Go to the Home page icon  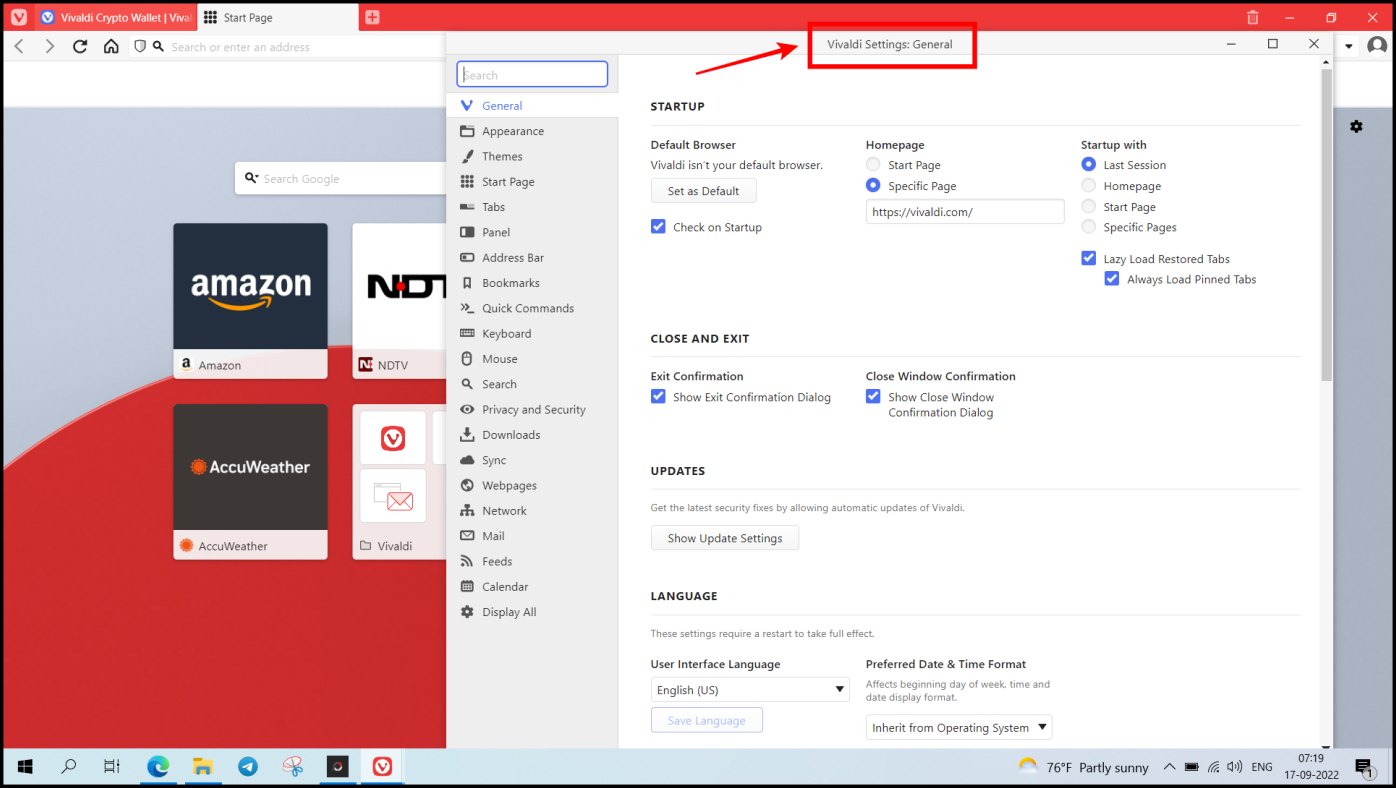pyautogui.click(x=111, y=46)
